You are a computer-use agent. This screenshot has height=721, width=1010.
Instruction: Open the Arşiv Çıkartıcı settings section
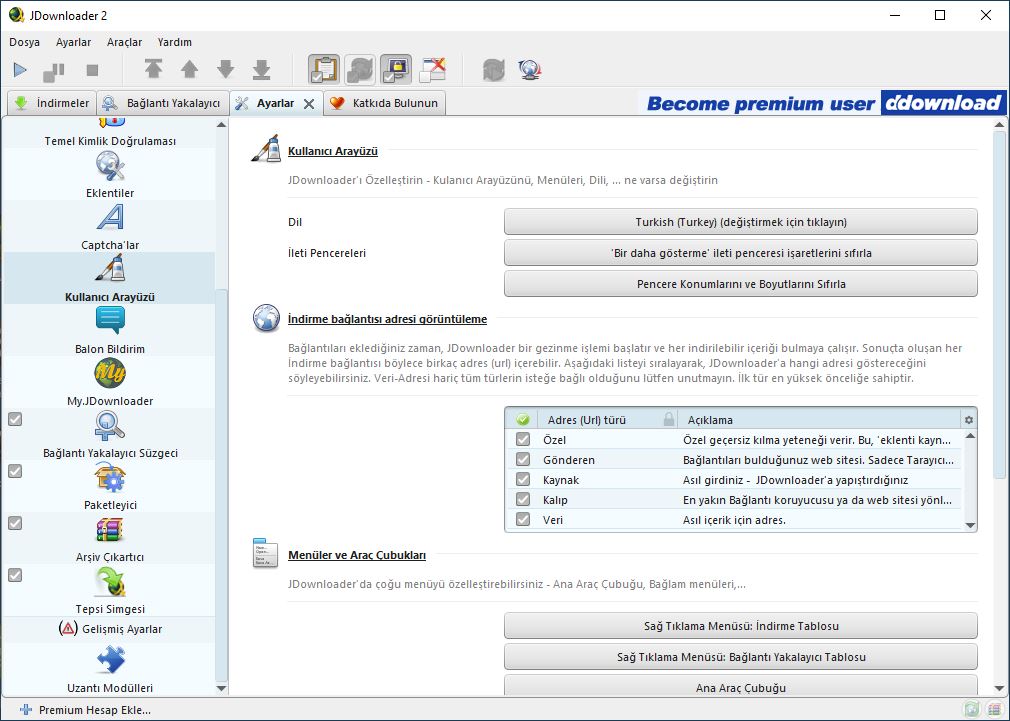coord(110,539)
